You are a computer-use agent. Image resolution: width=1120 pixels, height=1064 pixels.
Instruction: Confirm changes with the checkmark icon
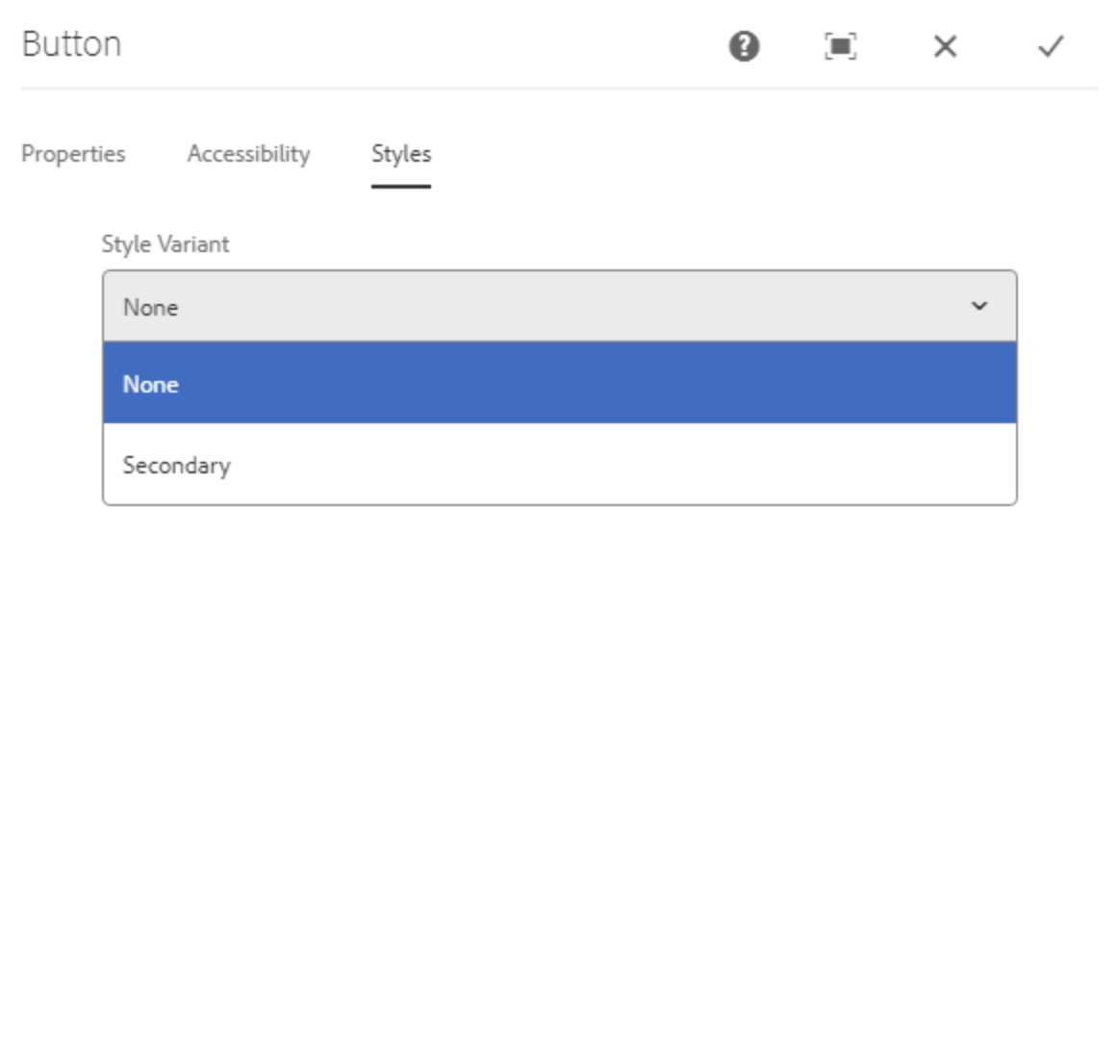1050,46
